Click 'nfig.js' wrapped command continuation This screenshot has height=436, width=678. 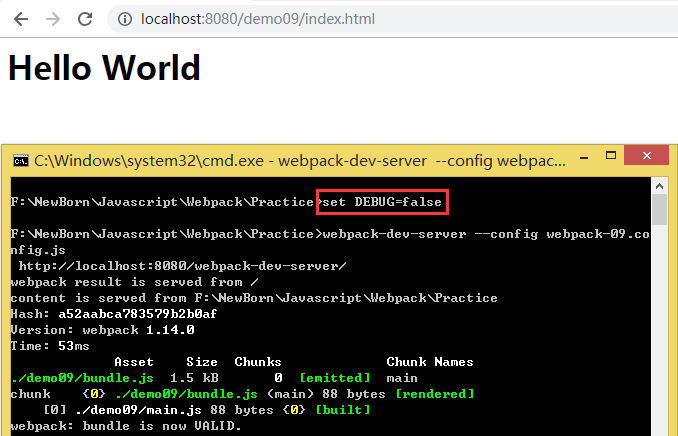point(38,250)
